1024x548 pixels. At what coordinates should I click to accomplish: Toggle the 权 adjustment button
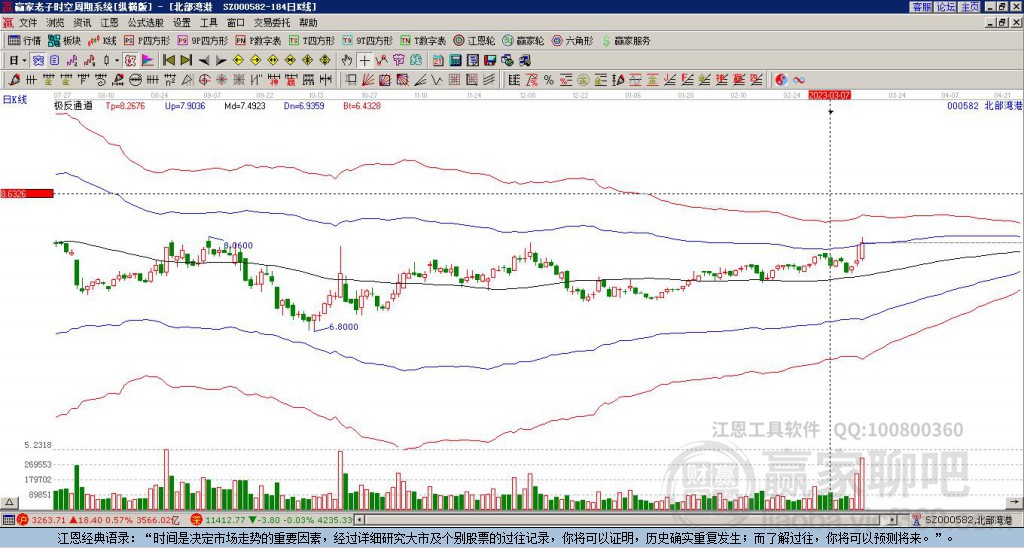click(x=130, y=61)
